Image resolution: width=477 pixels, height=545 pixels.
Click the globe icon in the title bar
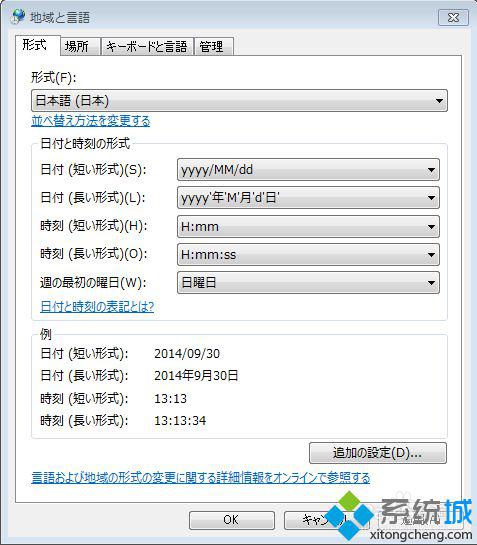pos(18,16)
